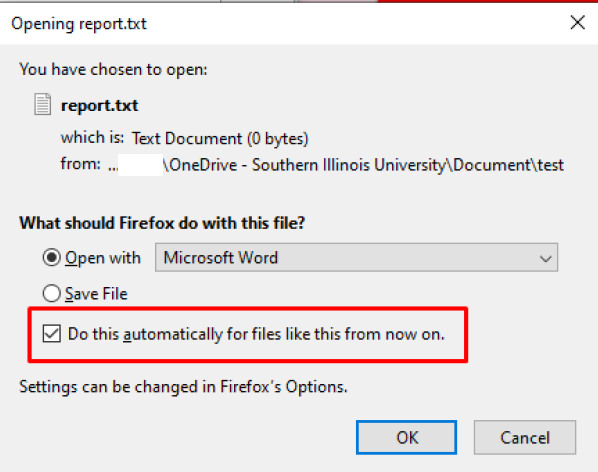The width and height of the screenshot is (598, 472).
Task: Uncheck Do this automatically checkbox
Action: click(51, 334)
